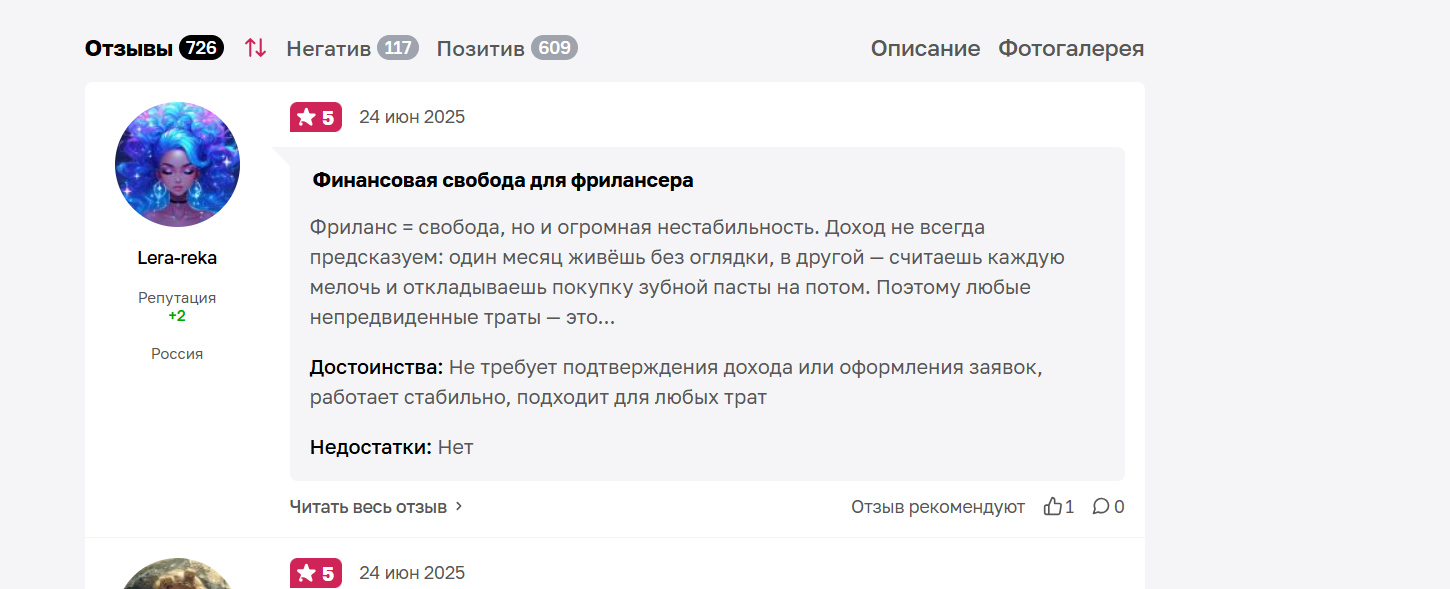Filter to Позитив reviews tab
This screenshot has width=1450, height=589.
(481, 48)
